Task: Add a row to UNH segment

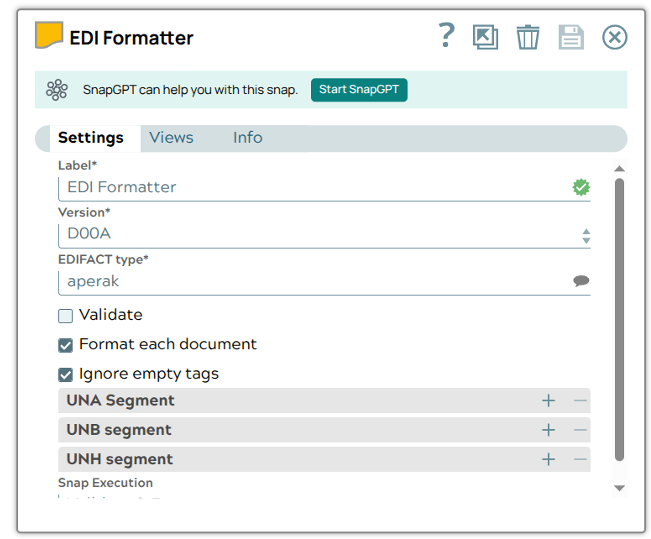Action: [x=548, y=460]
